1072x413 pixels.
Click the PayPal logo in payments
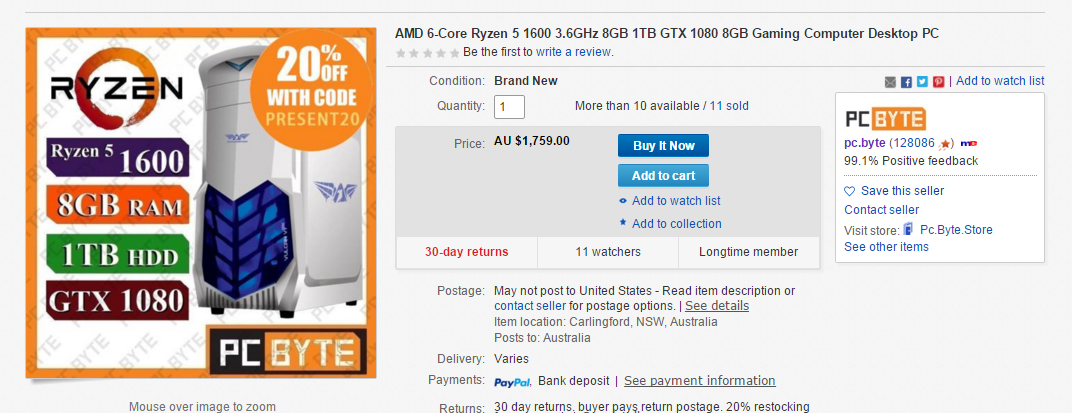coord(513,381)
